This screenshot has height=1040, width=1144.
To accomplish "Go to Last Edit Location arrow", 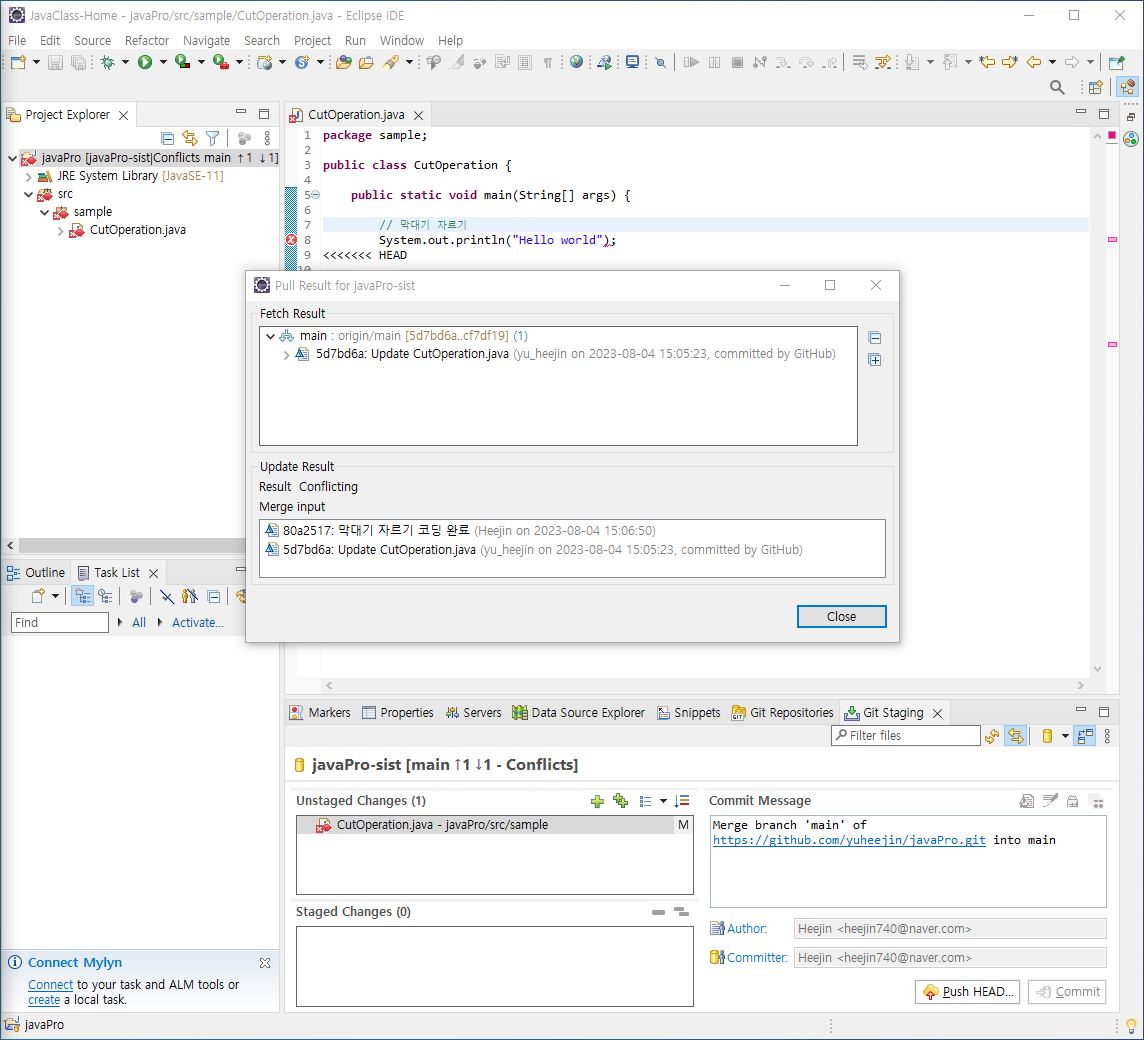I will [x=987, y=63].
